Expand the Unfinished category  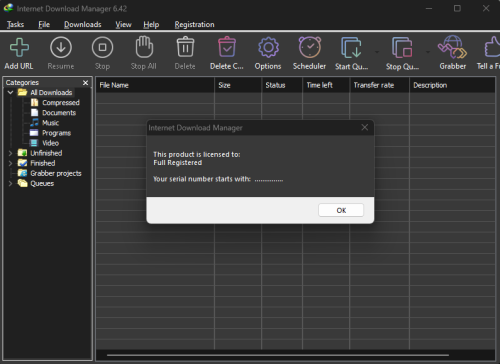coord(10,153)
